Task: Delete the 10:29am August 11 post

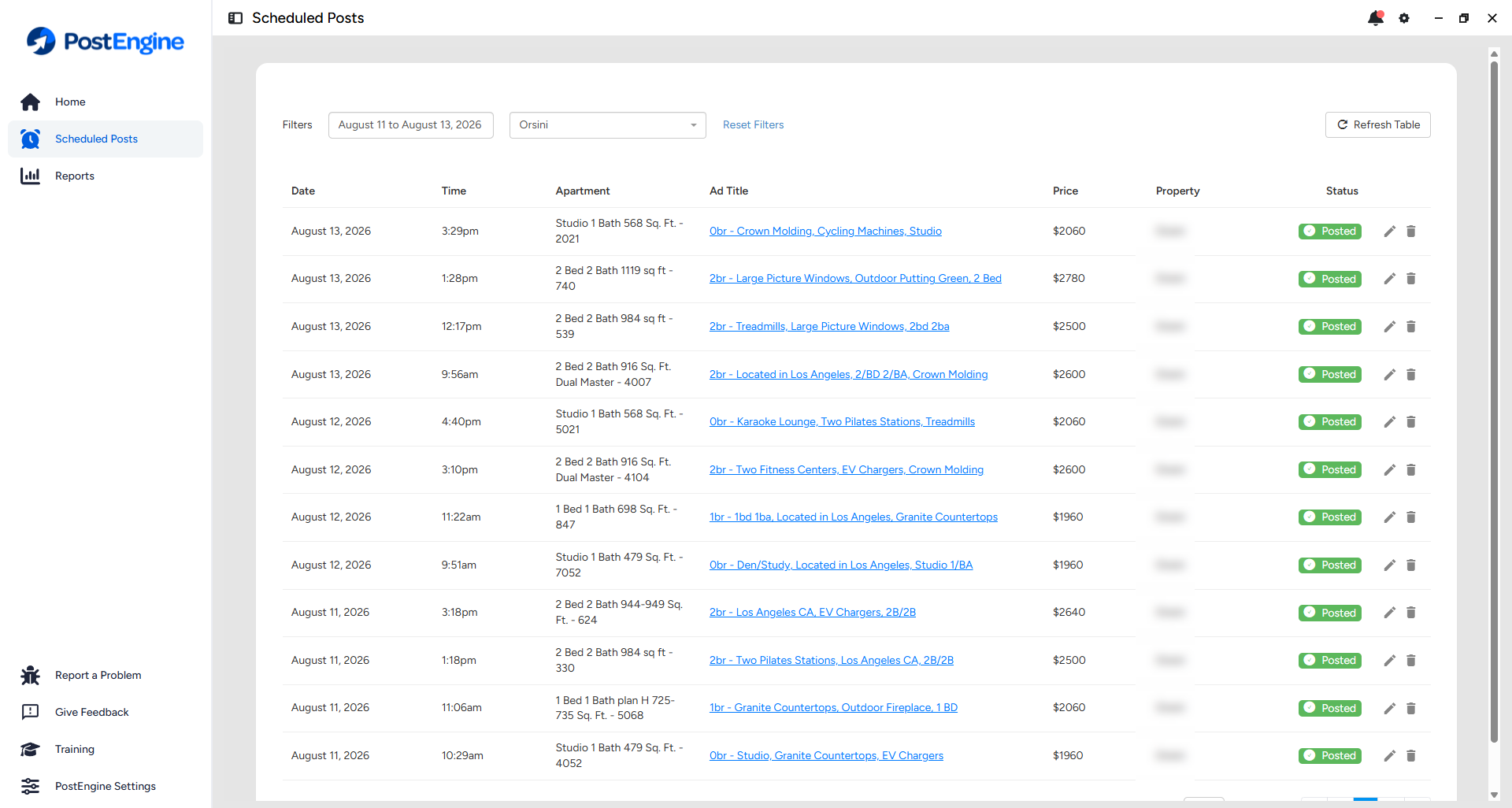Action: tap(1411, 756)
